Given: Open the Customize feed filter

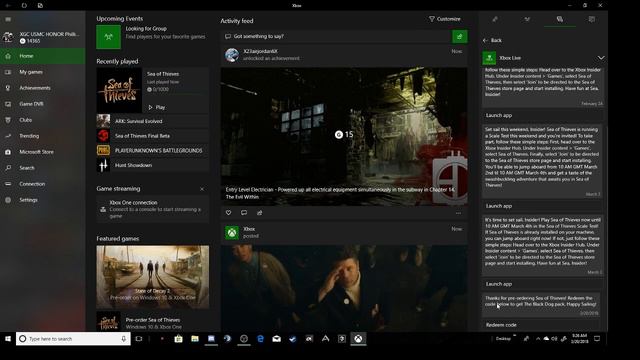Looking at the screenshot, I should 444,19.
